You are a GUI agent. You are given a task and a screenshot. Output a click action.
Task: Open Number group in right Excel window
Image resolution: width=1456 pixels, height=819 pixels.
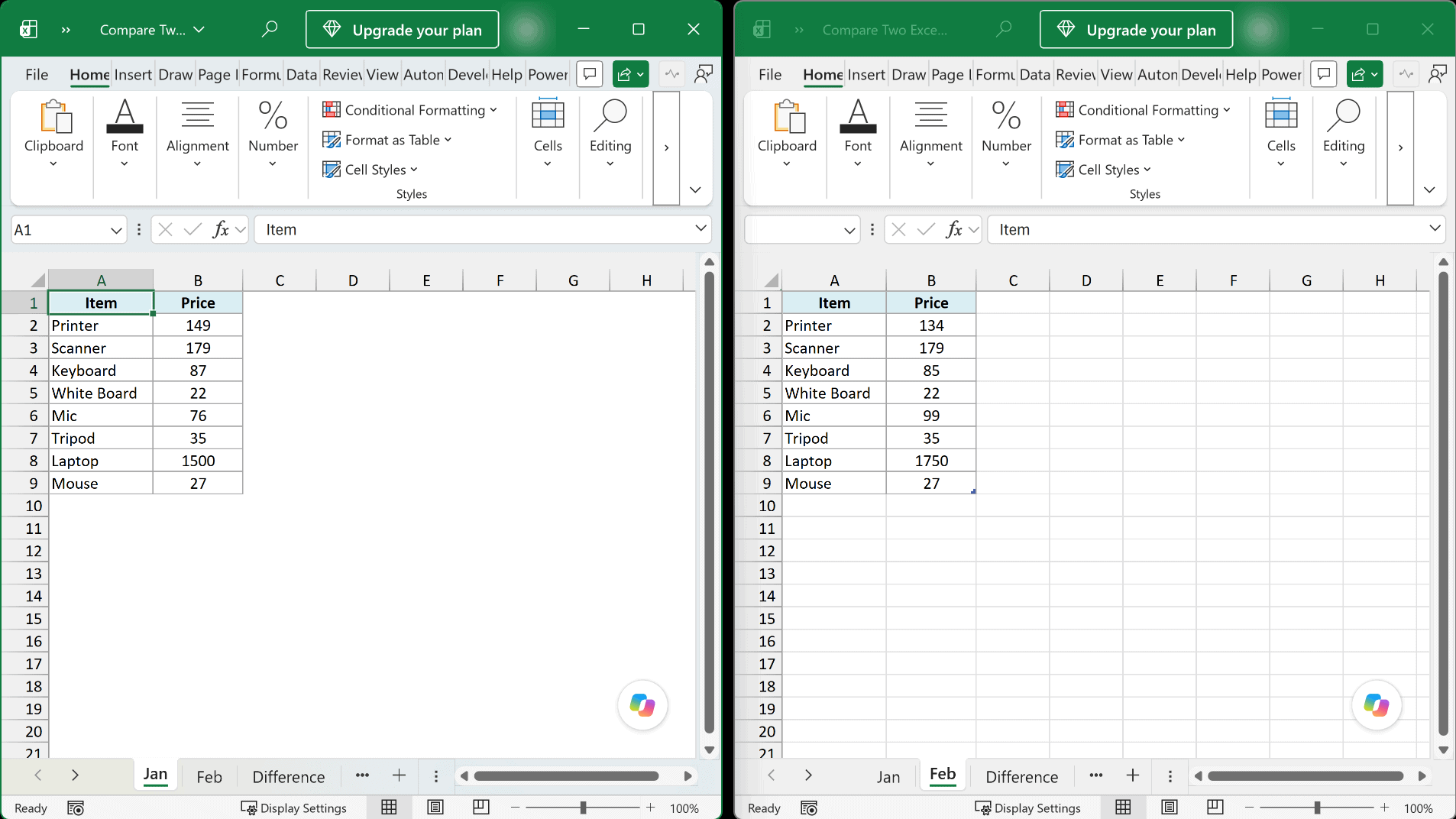1006,134
